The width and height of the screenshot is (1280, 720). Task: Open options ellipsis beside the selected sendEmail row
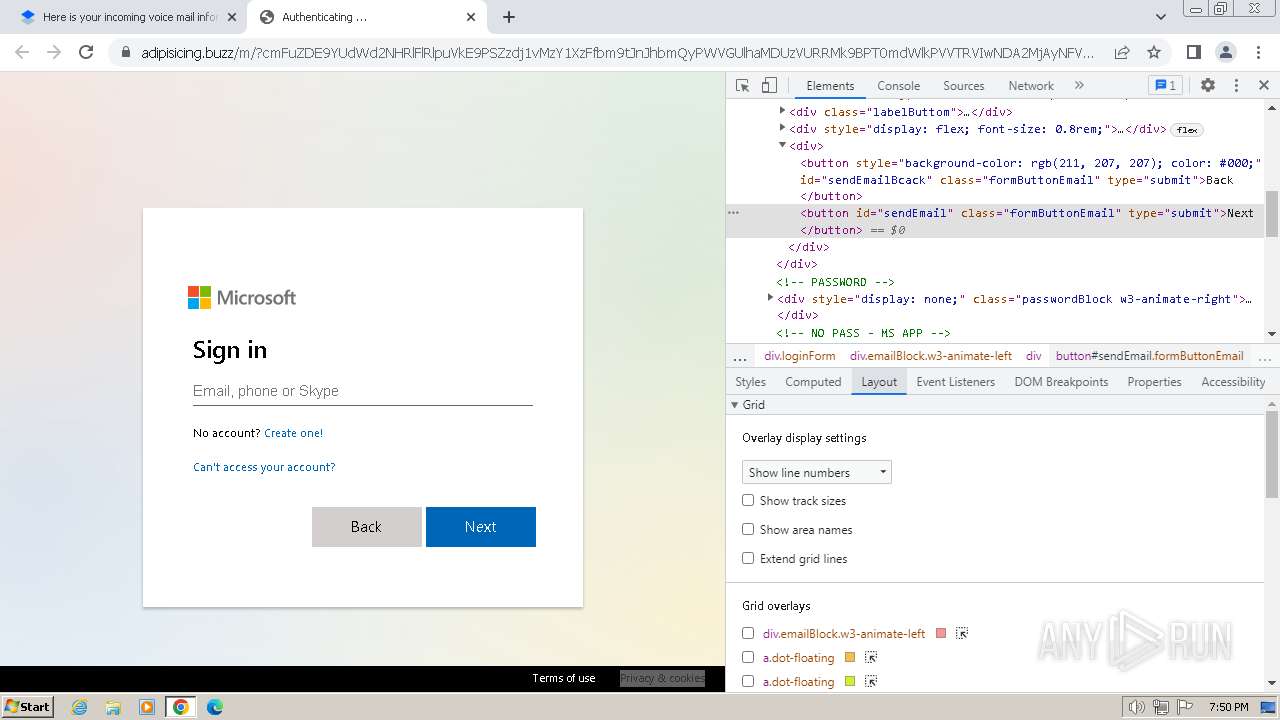tap(733, 213)
